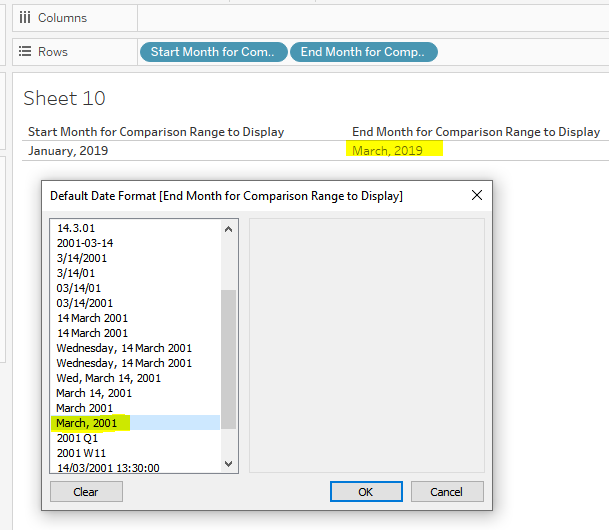This screenshot has width=609, height=530.
Task: Select the highlighted March, 2001 format
Action: (x=135, y=423)
